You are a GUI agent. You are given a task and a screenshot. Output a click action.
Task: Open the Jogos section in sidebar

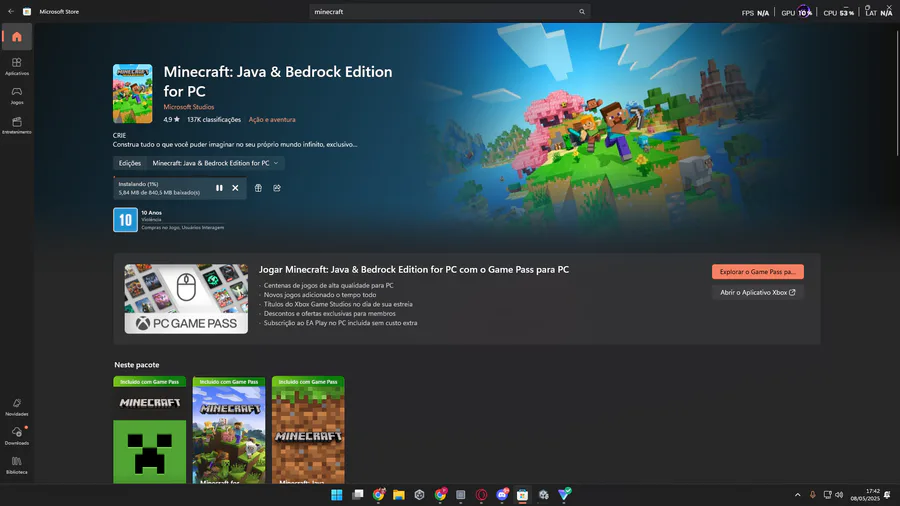tap(17, 95)
